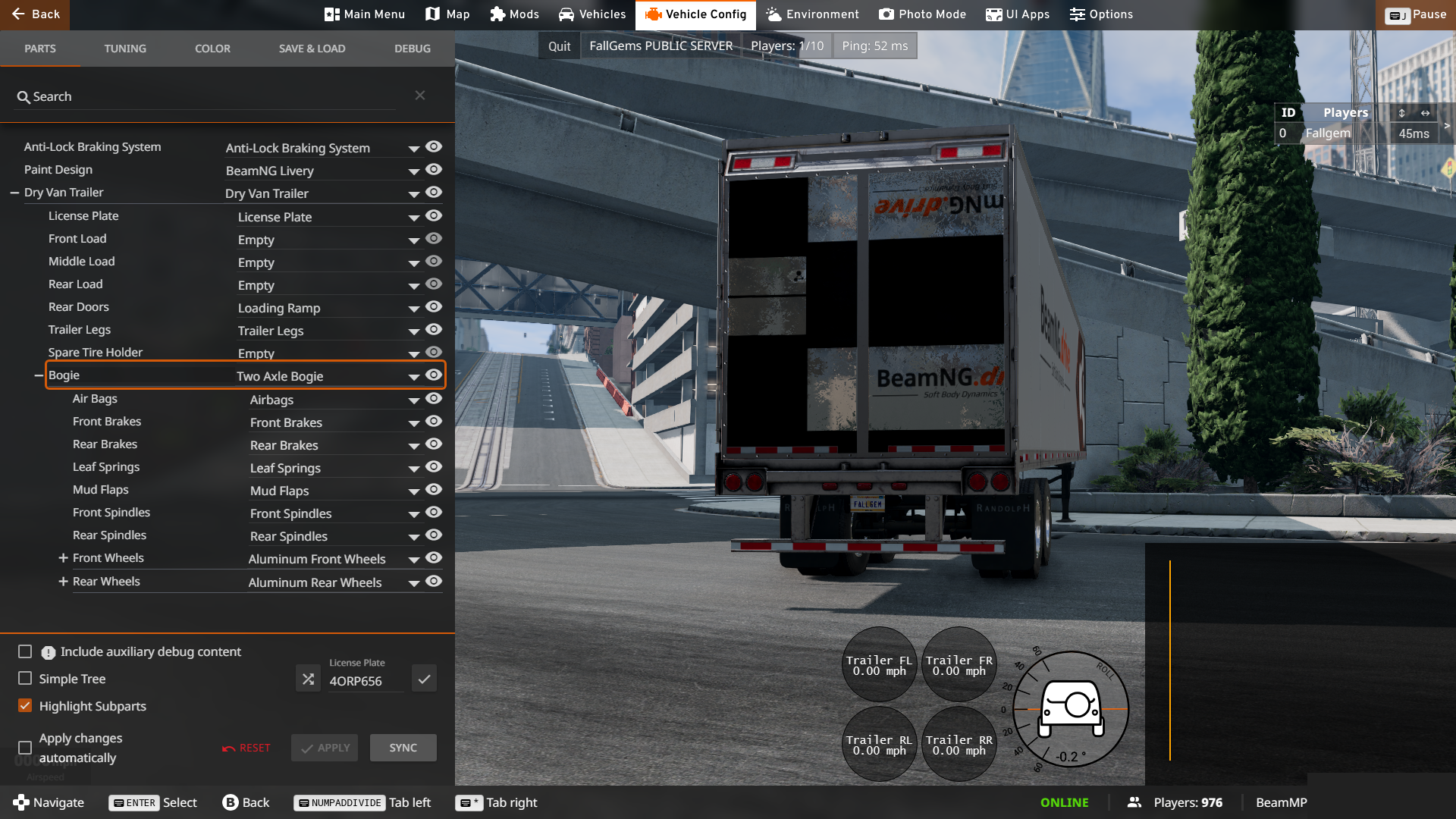Open the Leaf Springs dropdown
This screenshot has width=1456, height=819.
coord(334,468)
